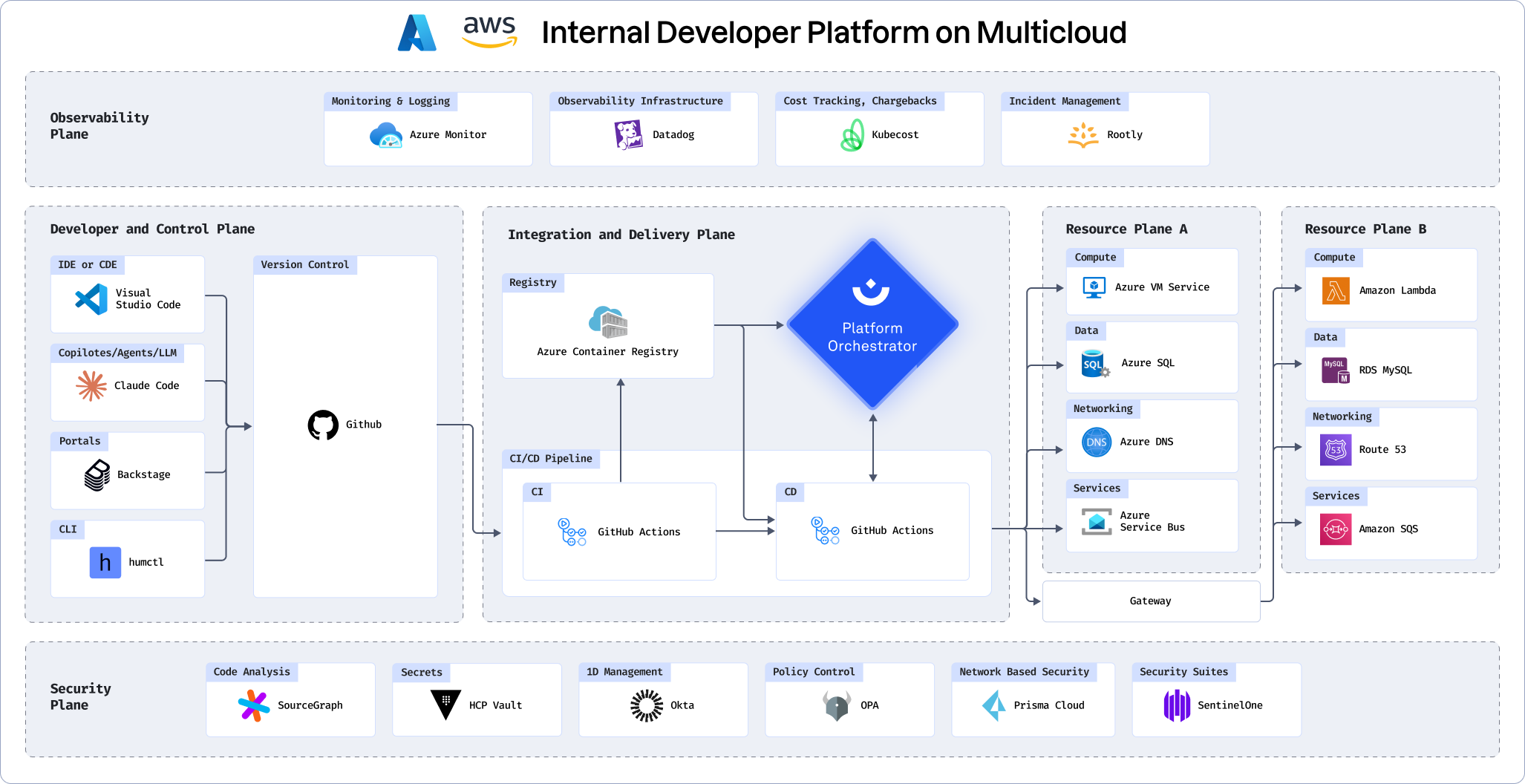This screenshot has height=784, width=1525.
Task: Select the Azure Monitor cloud icon
Action: [386, 135]
